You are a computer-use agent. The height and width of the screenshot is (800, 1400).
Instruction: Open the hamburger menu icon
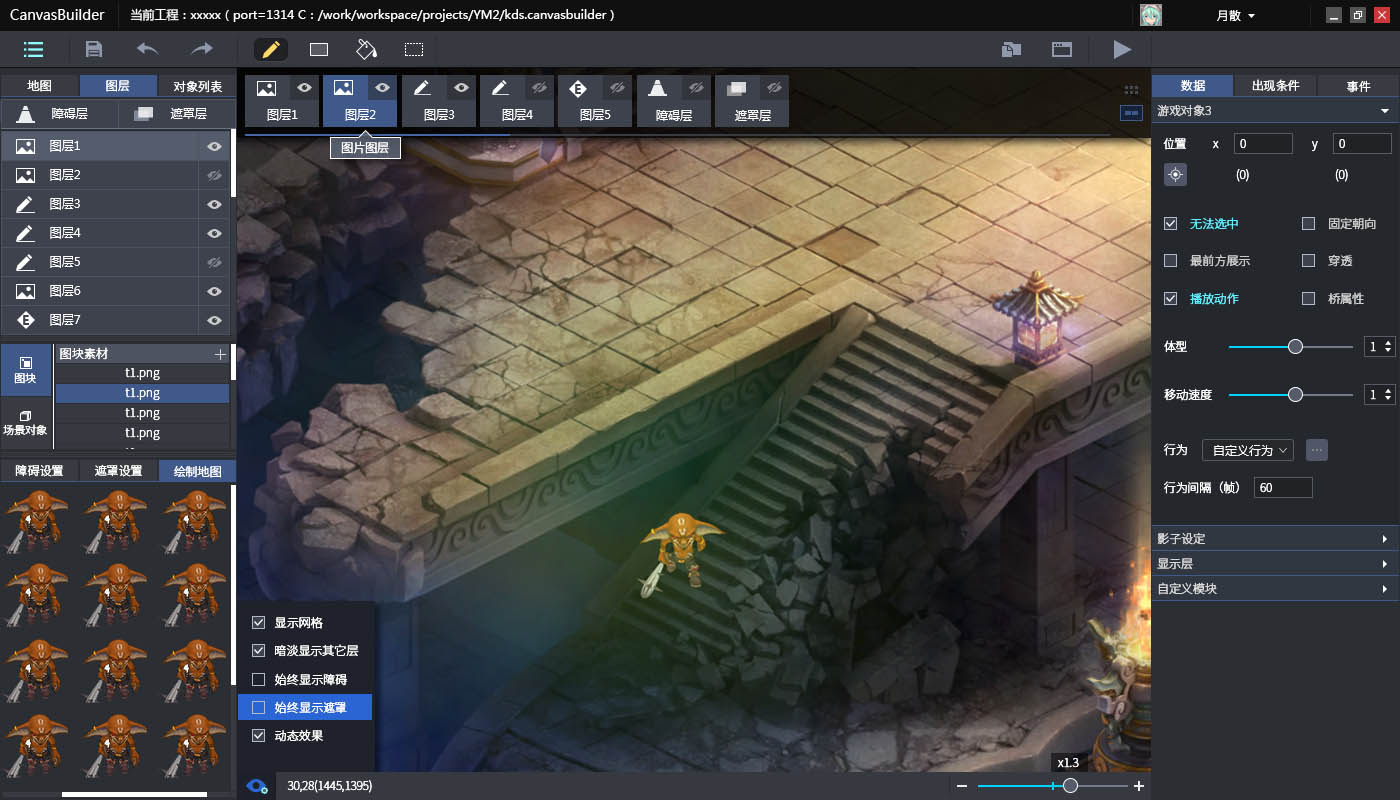click(x=33, y=49)
